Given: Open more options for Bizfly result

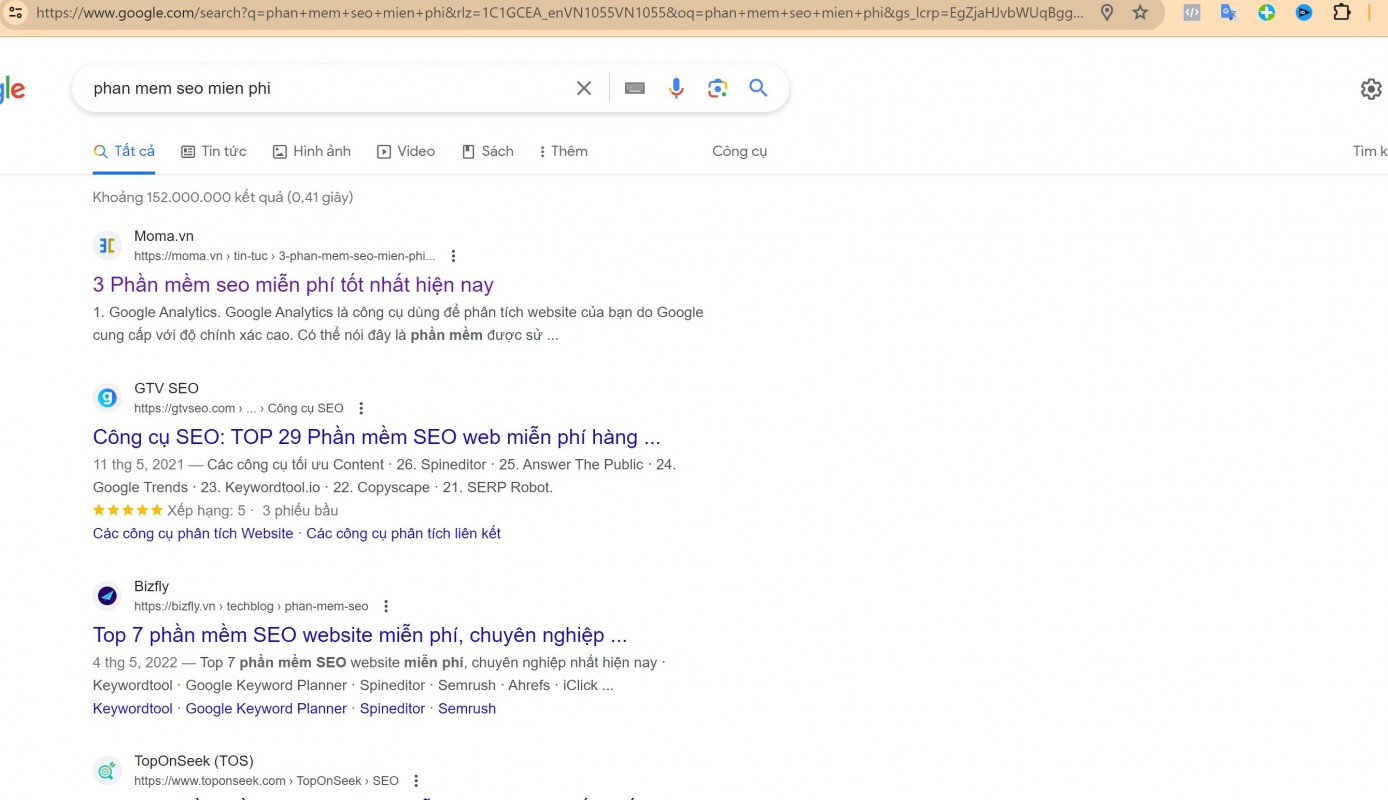Looking at the screenshot, I should [x=386, y=606].
